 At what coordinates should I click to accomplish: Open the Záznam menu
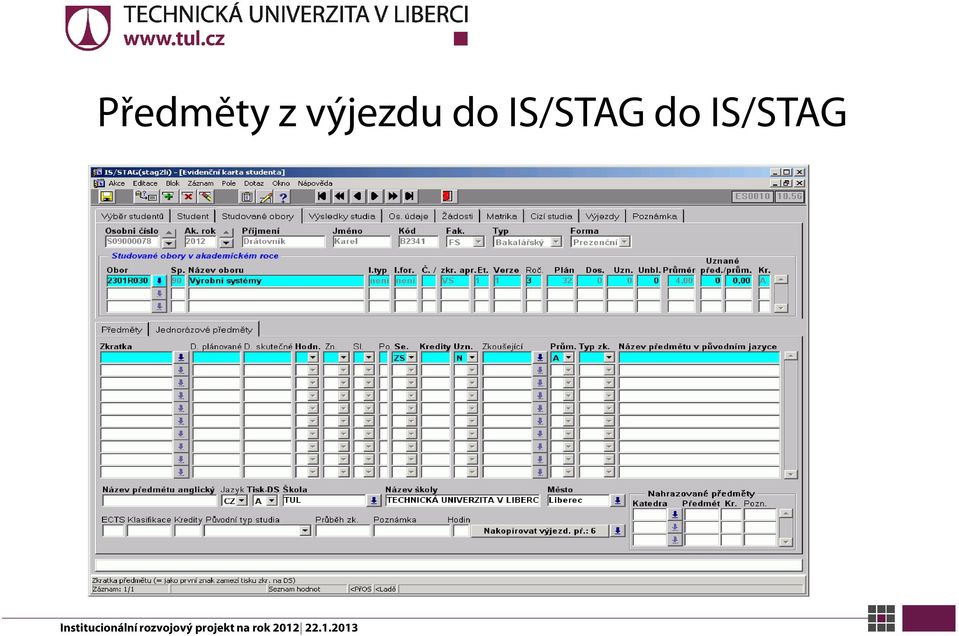click(201, 183)
